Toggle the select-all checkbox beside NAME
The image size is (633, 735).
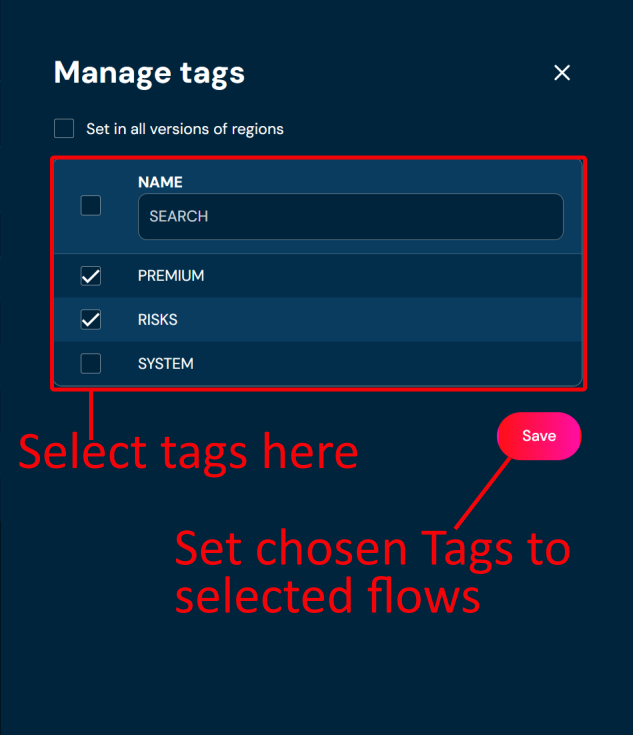pyautogui.click(x=91, y=206)
